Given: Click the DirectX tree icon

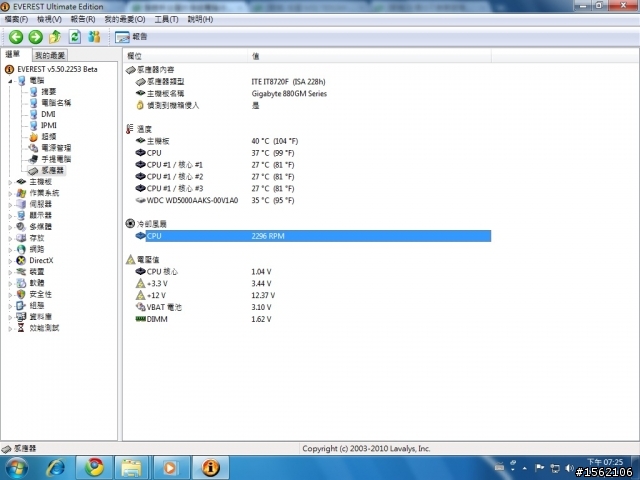Looking at the screenshot, I should [x=21, y=260].
